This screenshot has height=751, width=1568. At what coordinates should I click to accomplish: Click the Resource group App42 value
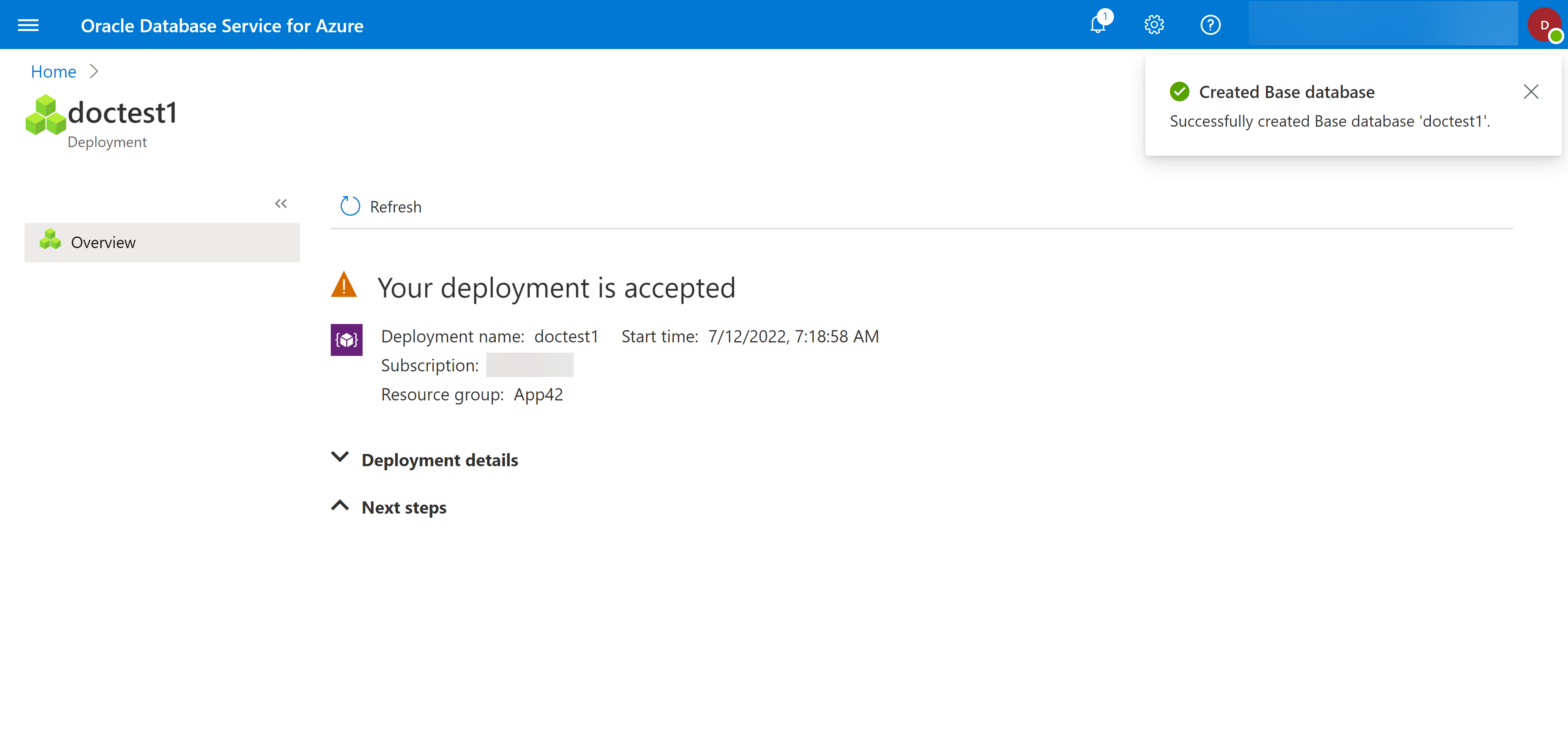click(538, 395)
